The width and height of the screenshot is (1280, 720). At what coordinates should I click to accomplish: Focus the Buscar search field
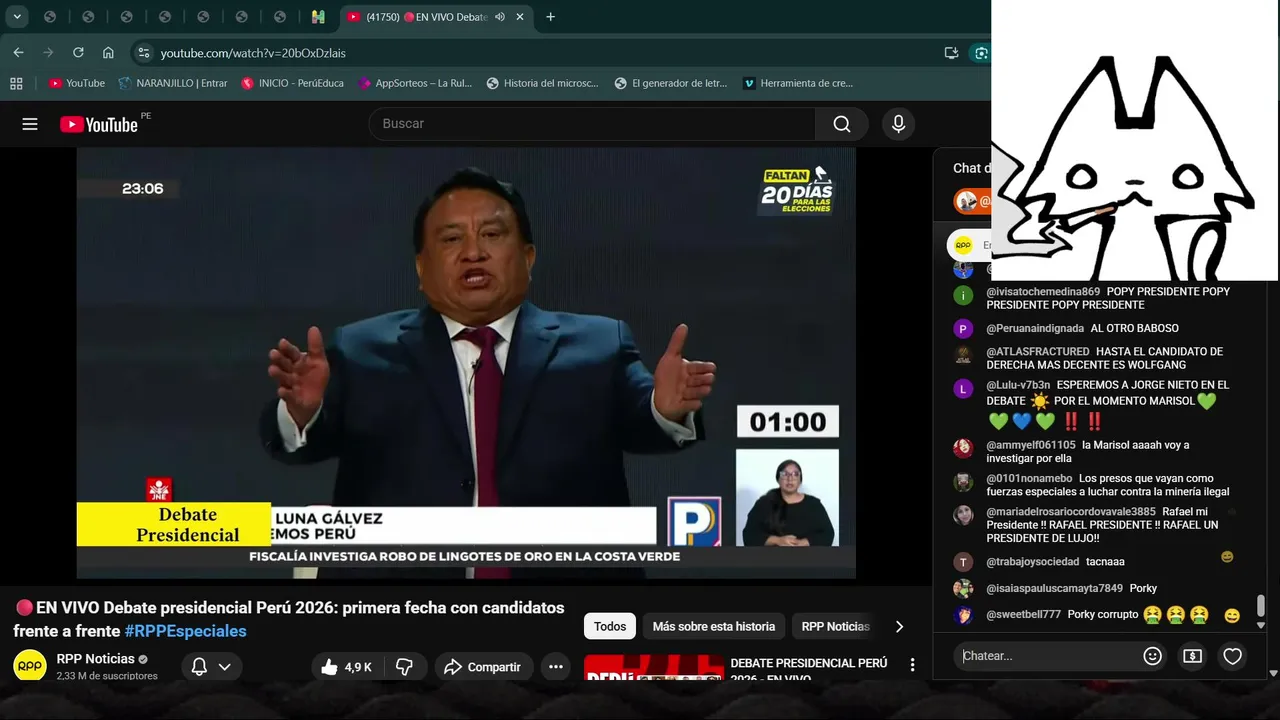[592, 124]
